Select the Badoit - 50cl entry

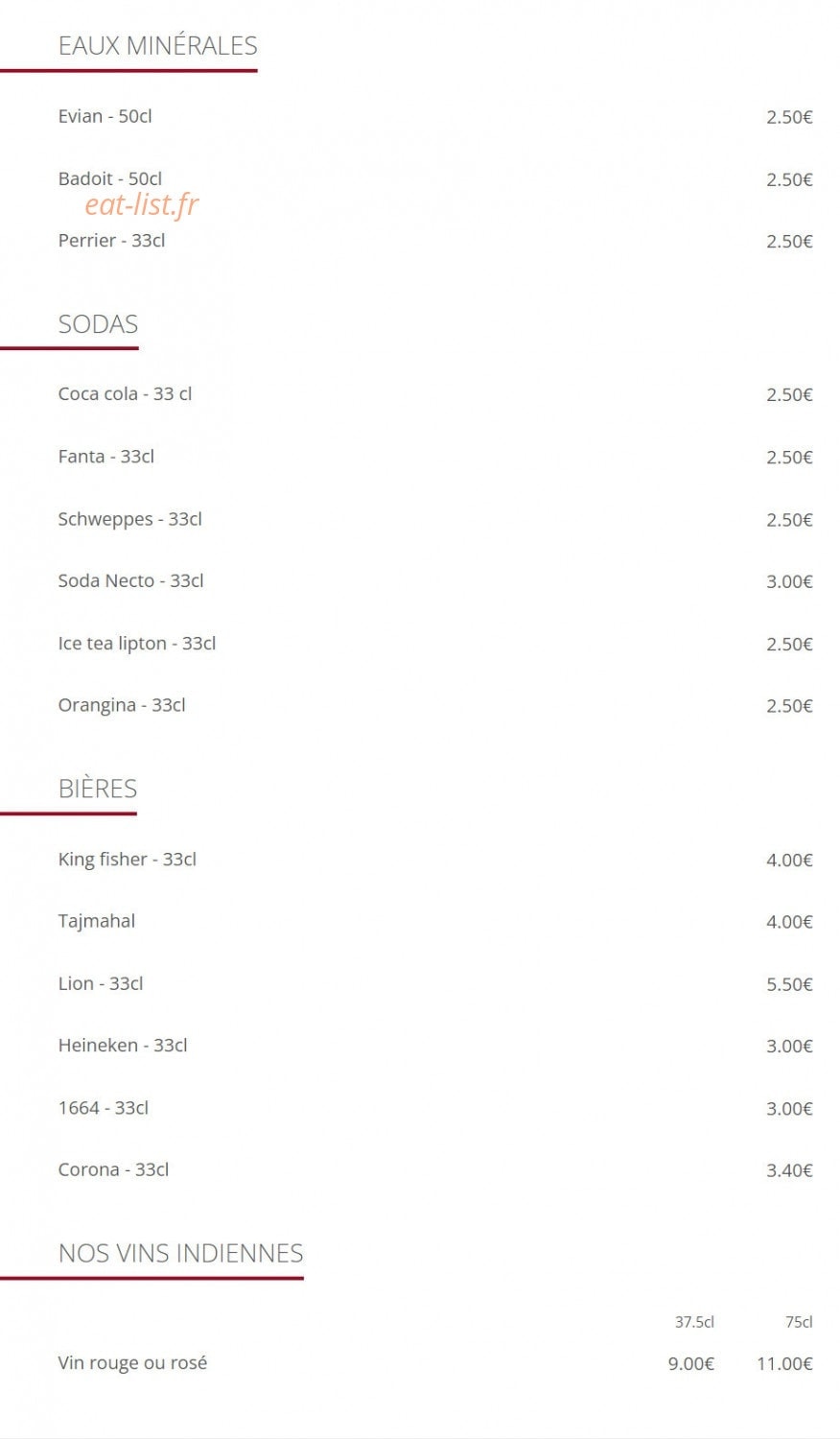pyautogui.click(x=110, y=178)
